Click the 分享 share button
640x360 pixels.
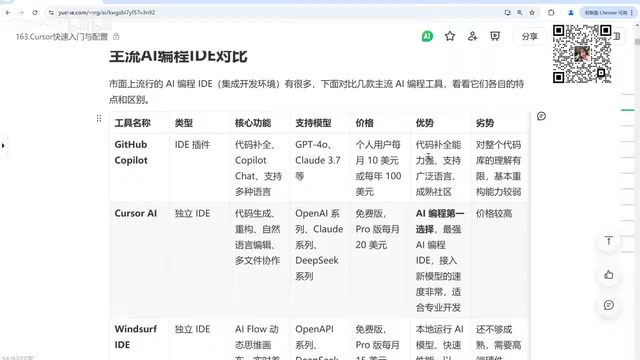pyautogui.click(x=529, y=36)
